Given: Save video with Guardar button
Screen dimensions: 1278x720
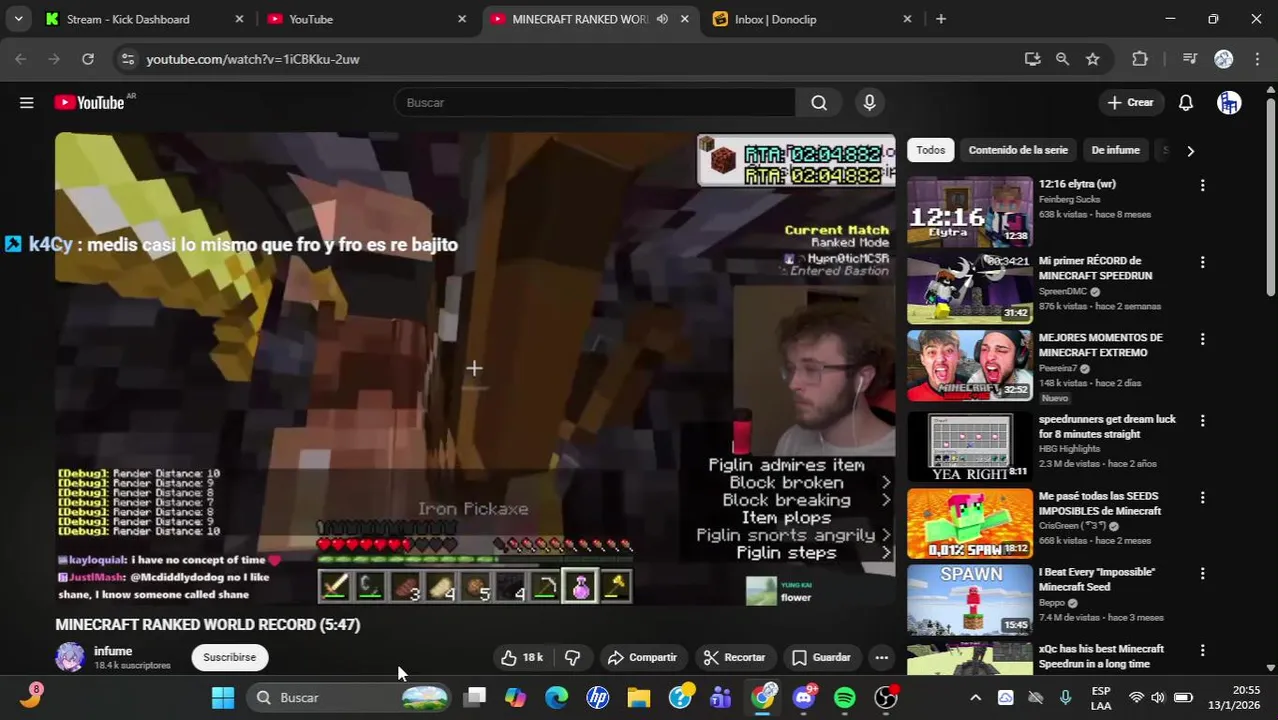Looking at the screenshot, I should coord(821,657).
